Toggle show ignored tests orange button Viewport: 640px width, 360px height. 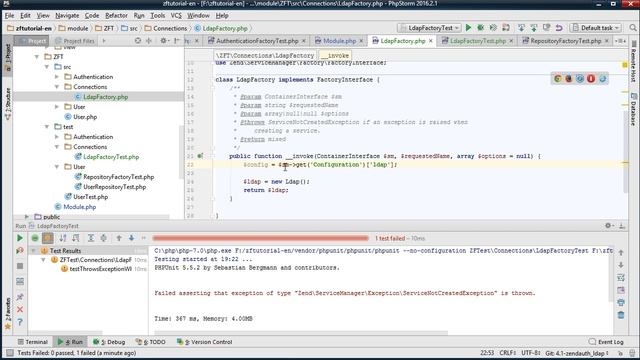click(47, 238)
